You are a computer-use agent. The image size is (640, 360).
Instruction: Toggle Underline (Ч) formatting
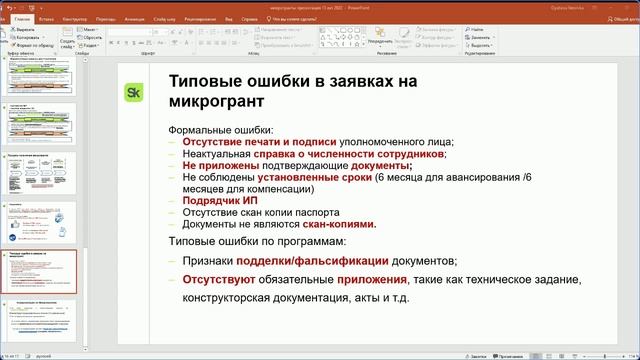126,43
